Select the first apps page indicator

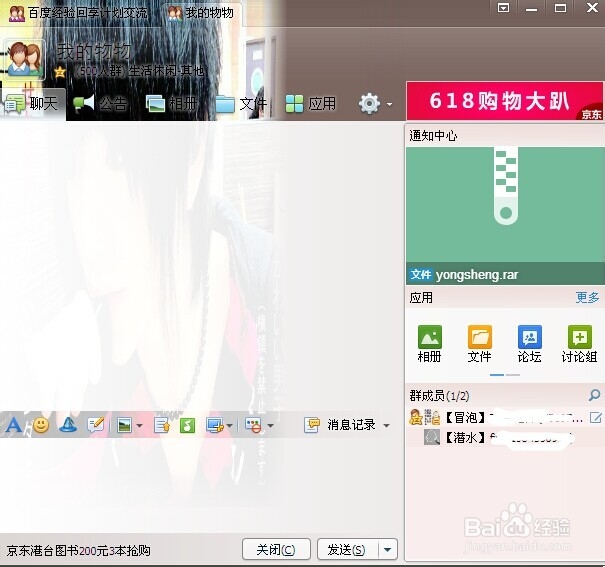coord(497,375)
